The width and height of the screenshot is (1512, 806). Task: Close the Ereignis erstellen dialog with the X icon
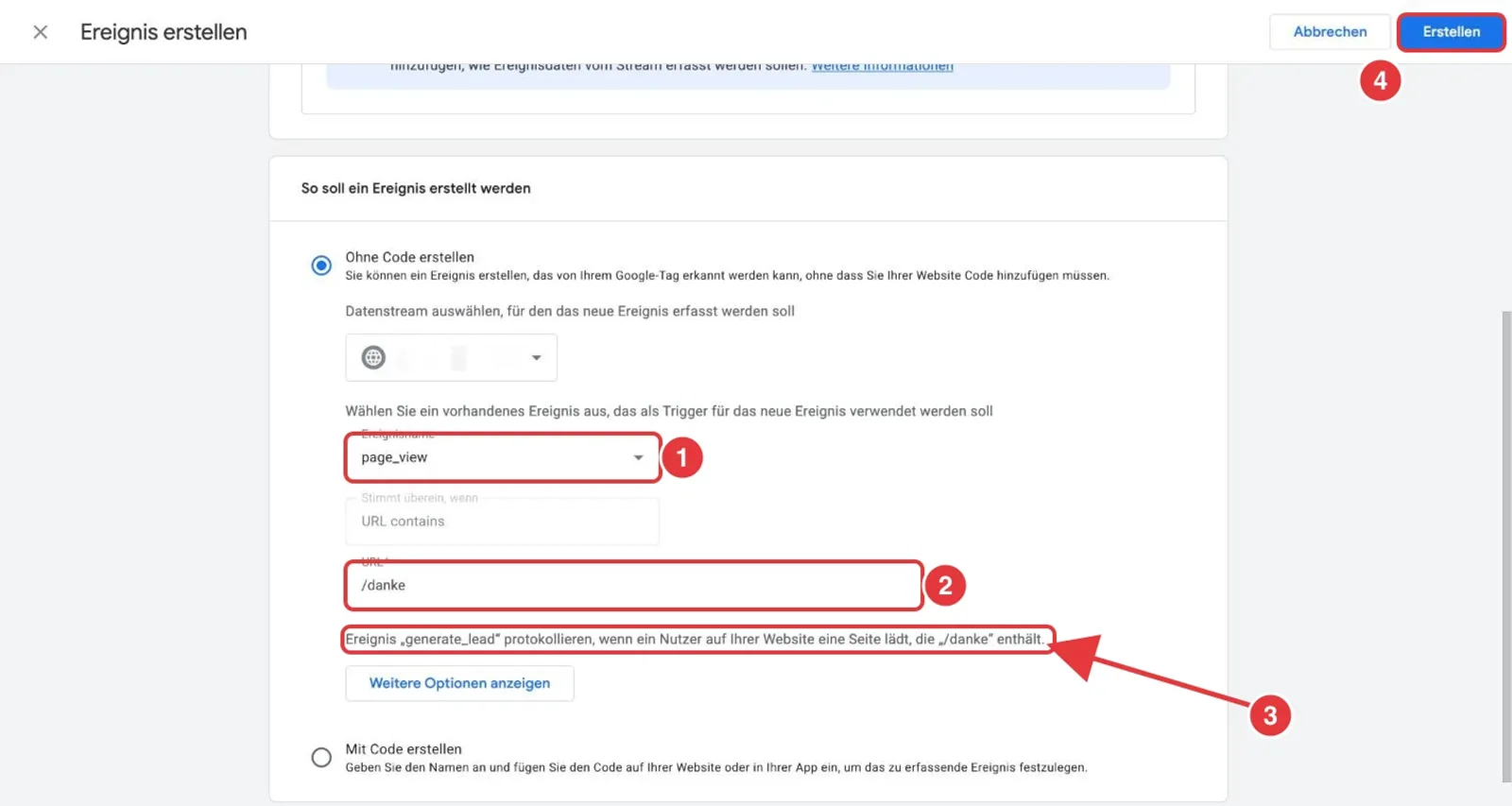(41, 32)
